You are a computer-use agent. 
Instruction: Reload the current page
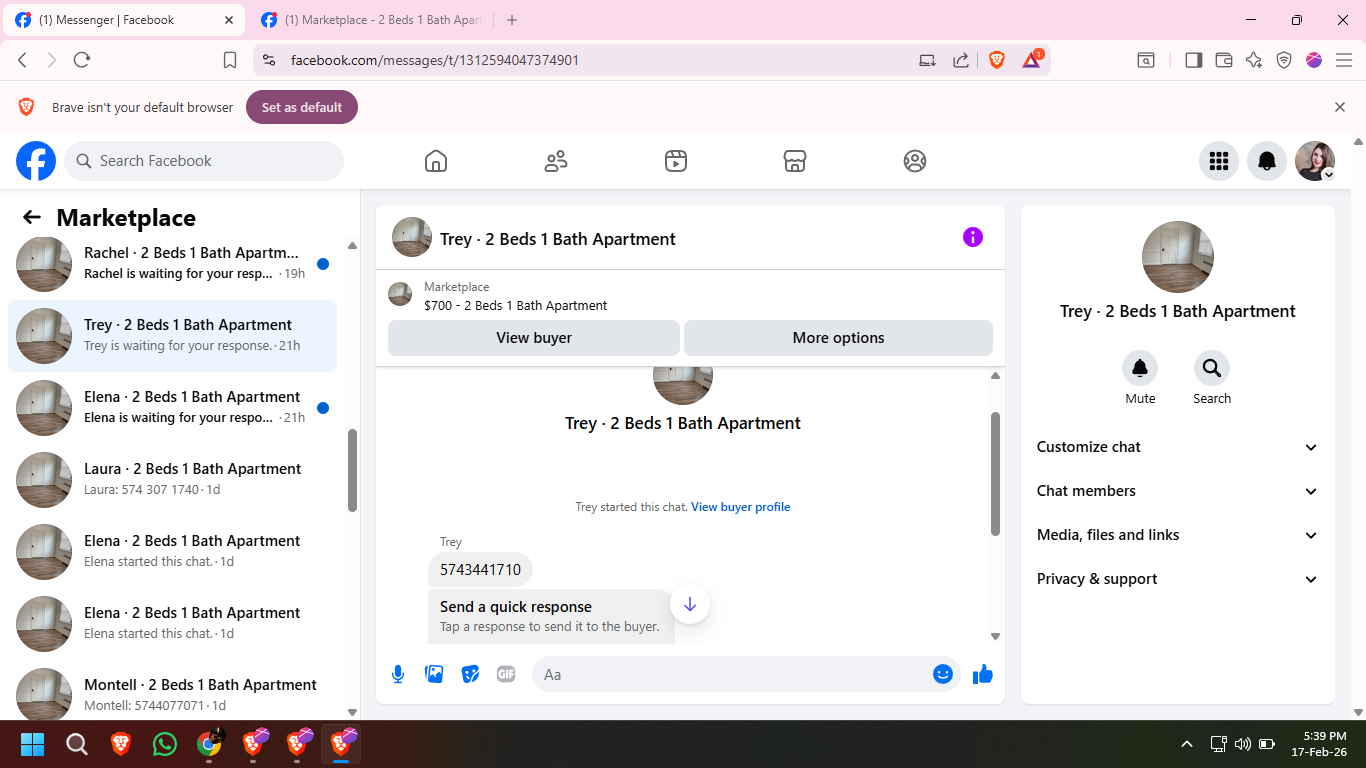(x=82, y=60)
